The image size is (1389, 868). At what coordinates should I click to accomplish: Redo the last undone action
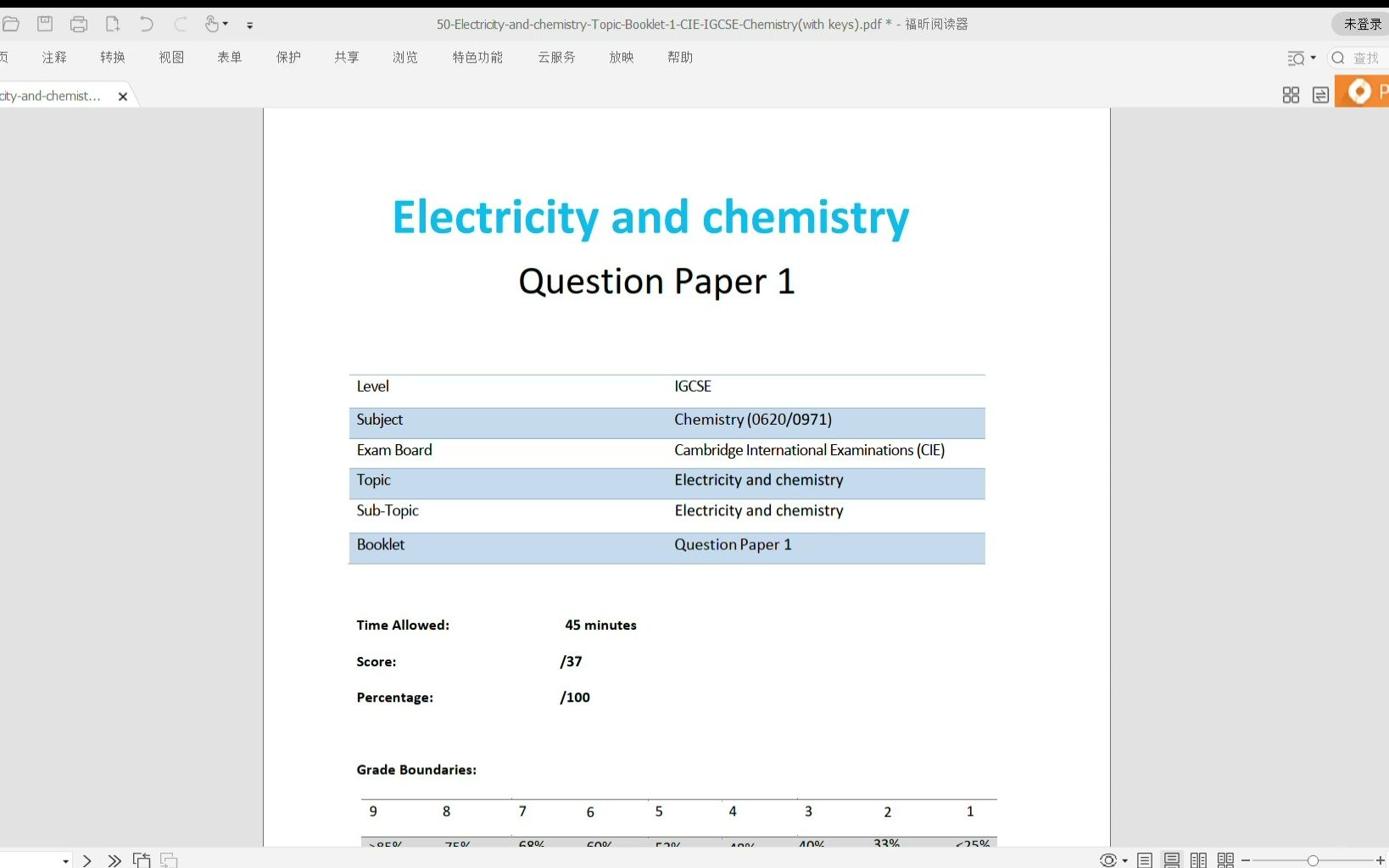coord(181,24)
